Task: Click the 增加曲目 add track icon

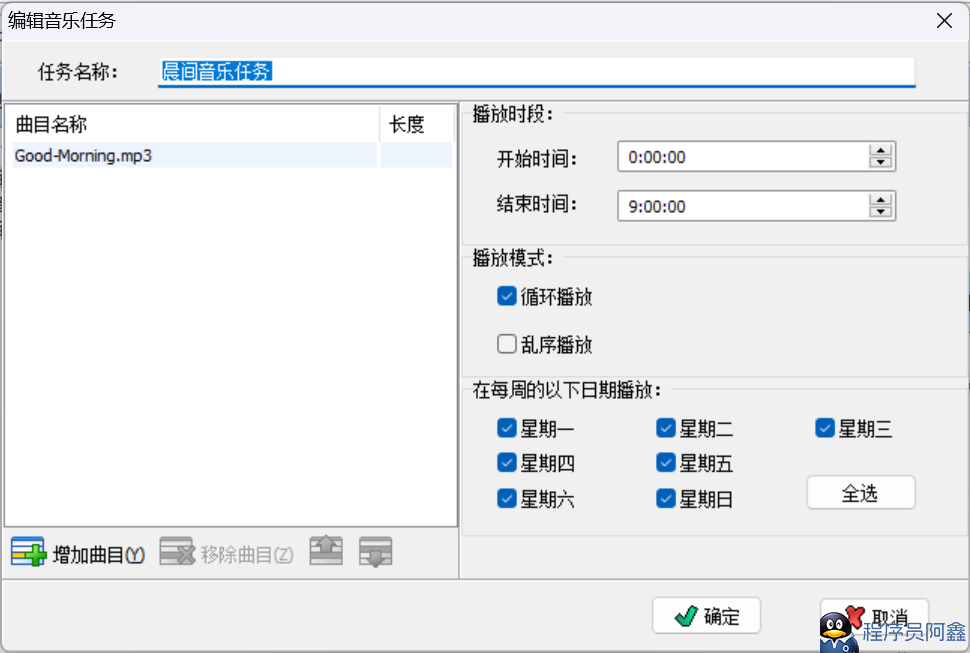Action: (28, 552)
